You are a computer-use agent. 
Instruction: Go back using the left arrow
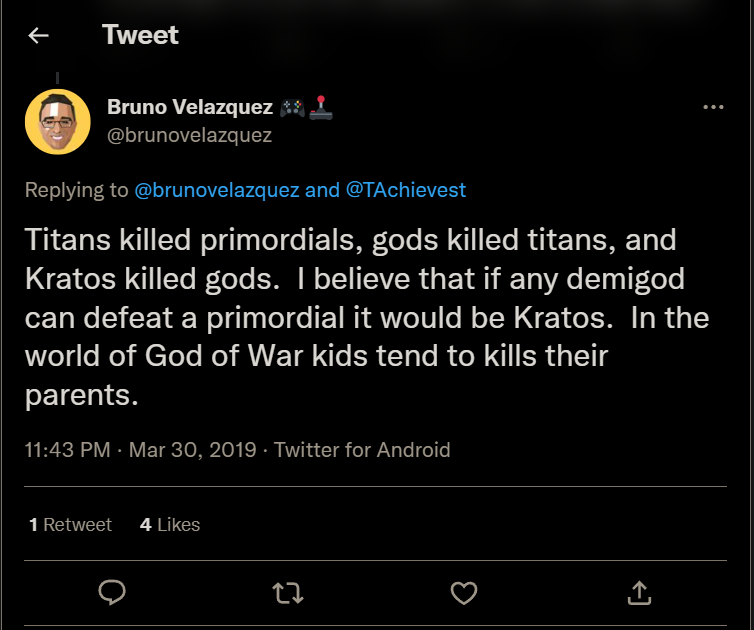click(x=39, y=36)
